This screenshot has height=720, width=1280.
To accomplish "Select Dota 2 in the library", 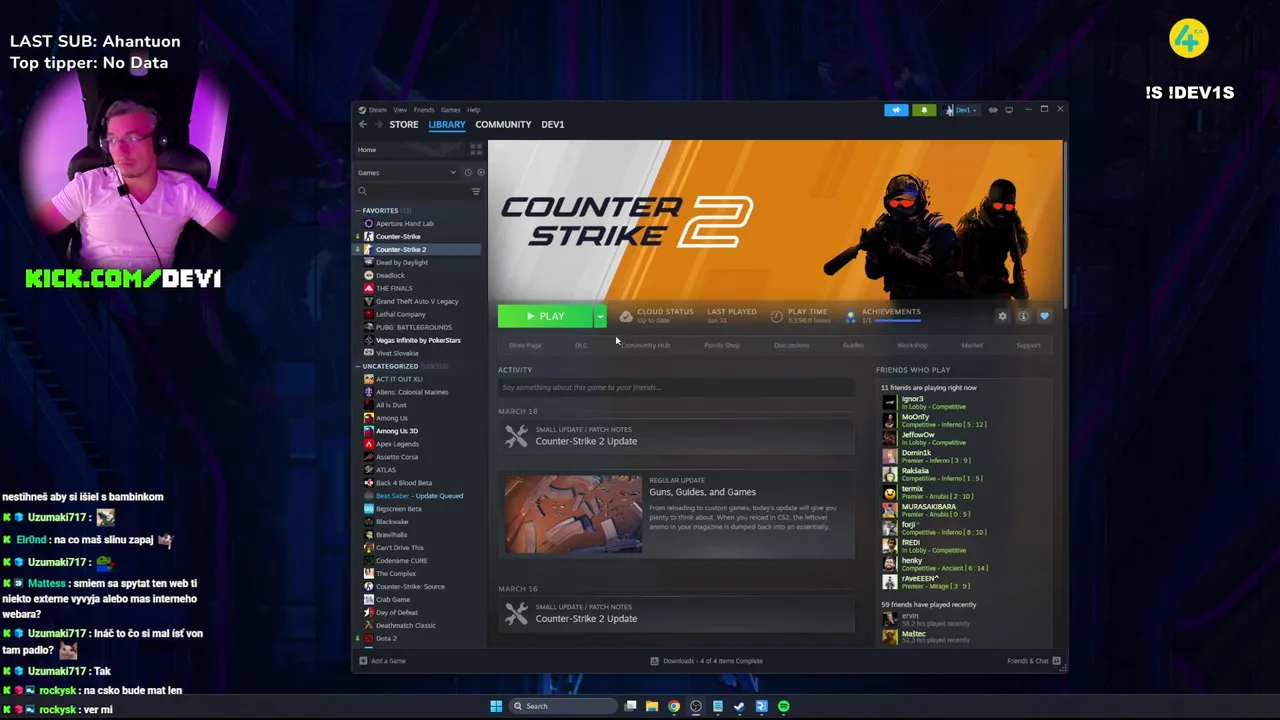I will (386, 638).
